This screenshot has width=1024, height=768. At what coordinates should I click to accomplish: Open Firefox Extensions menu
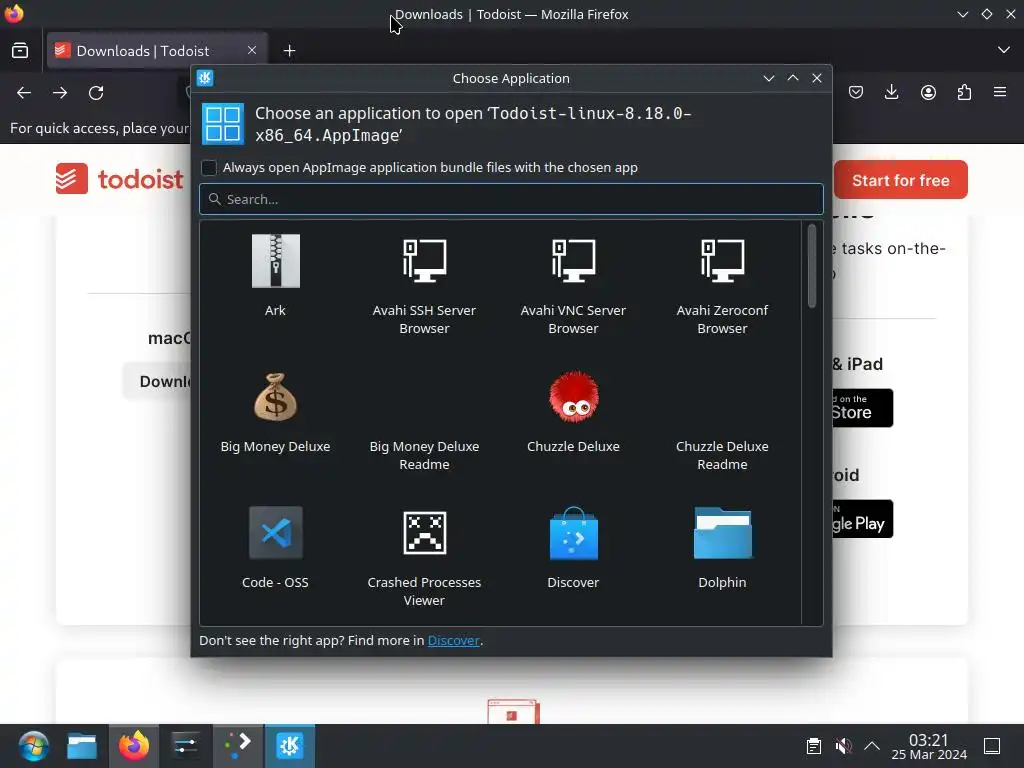[x=964, y=93]
